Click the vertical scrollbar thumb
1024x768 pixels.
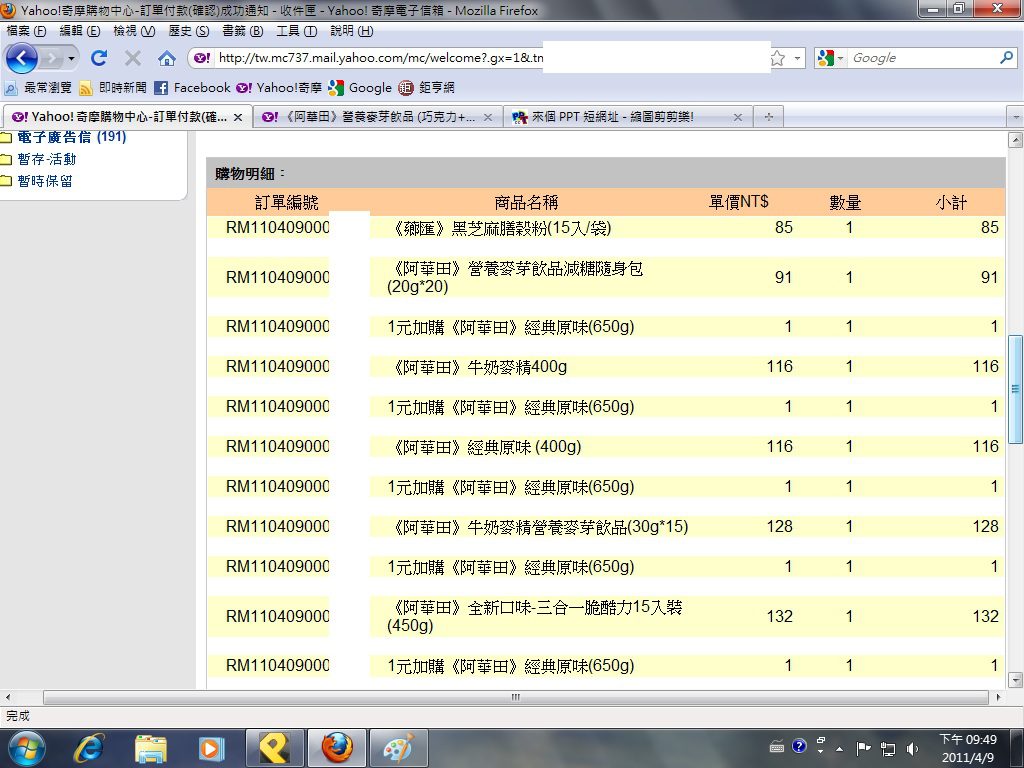[x=1016, y=389]
